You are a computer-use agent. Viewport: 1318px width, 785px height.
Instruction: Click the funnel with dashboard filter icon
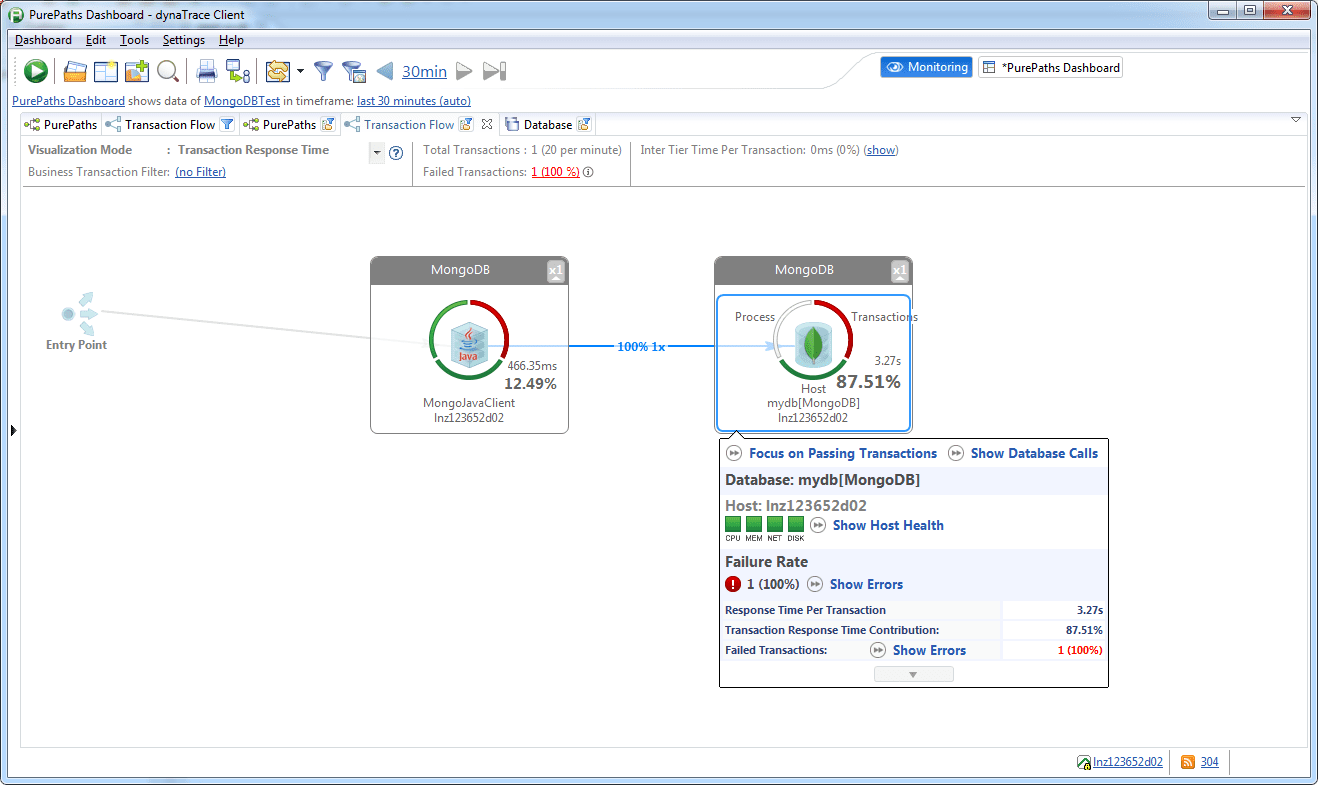[353, 71]
